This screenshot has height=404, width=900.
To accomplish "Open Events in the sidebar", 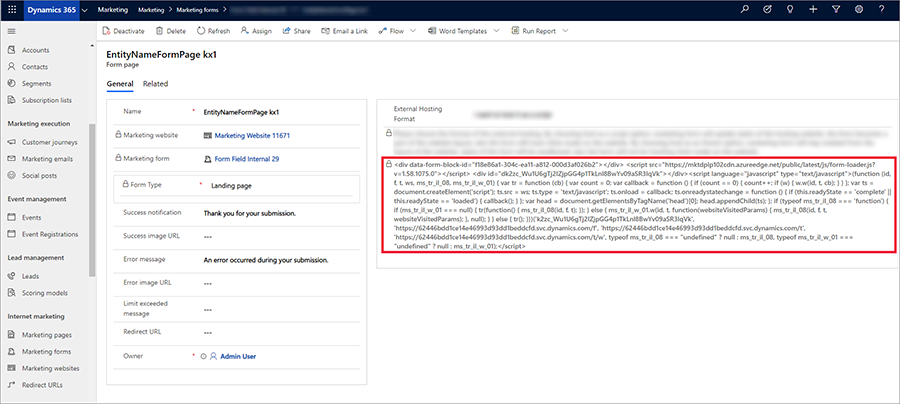I will [31, 217].
